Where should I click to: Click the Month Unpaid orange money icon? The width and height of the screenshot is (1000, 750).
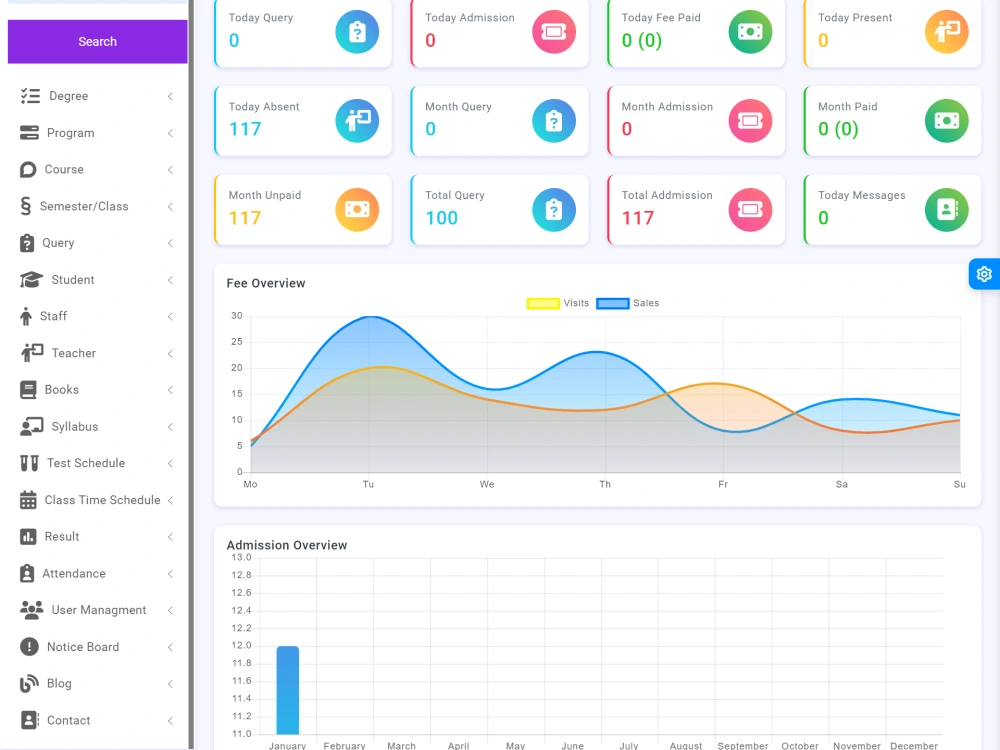pyautogui.click(x=357, y=209)
